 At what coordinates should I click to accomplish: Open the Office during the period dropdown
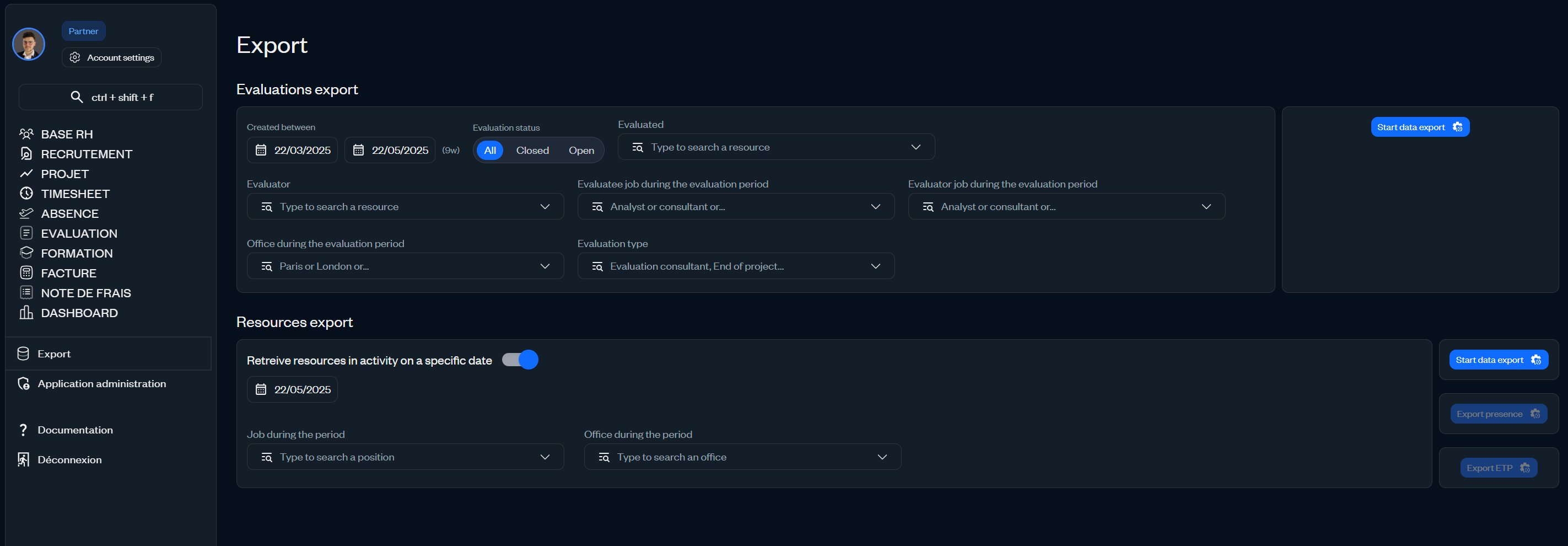point(742,457)
